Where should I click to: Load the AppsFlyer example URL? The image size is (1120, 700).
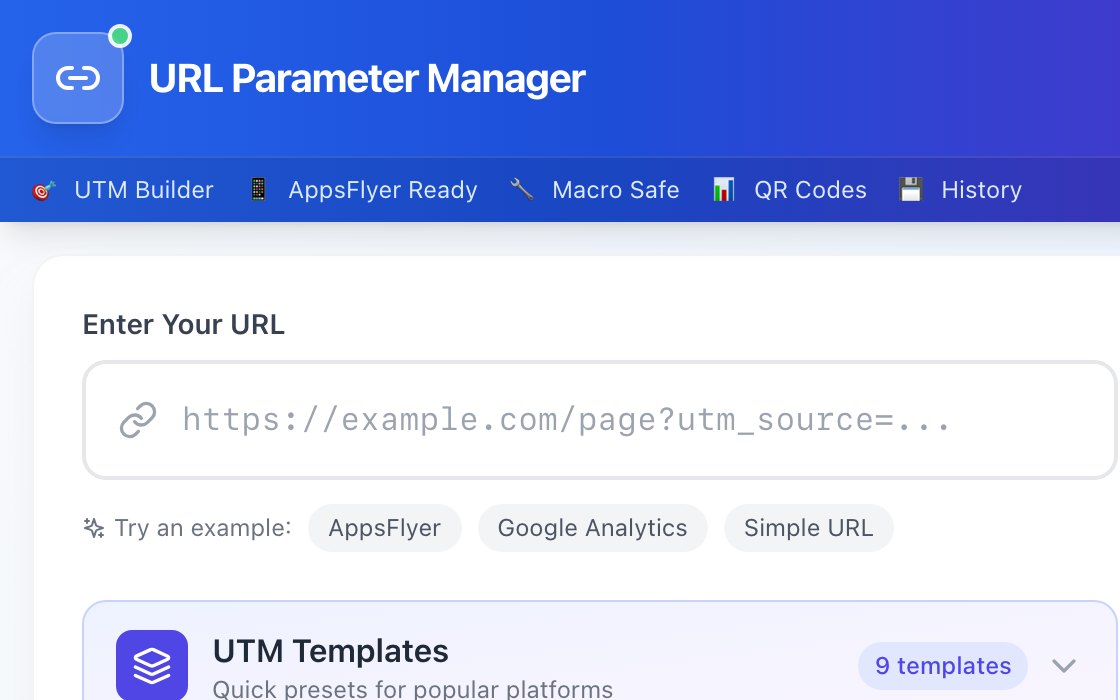pyautogui.click(x=384, y=528)
